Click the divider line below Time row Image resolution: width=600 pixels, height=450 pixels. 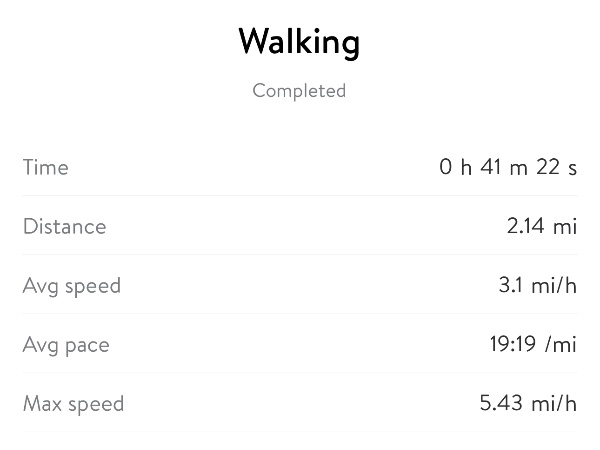click(300, 196)
